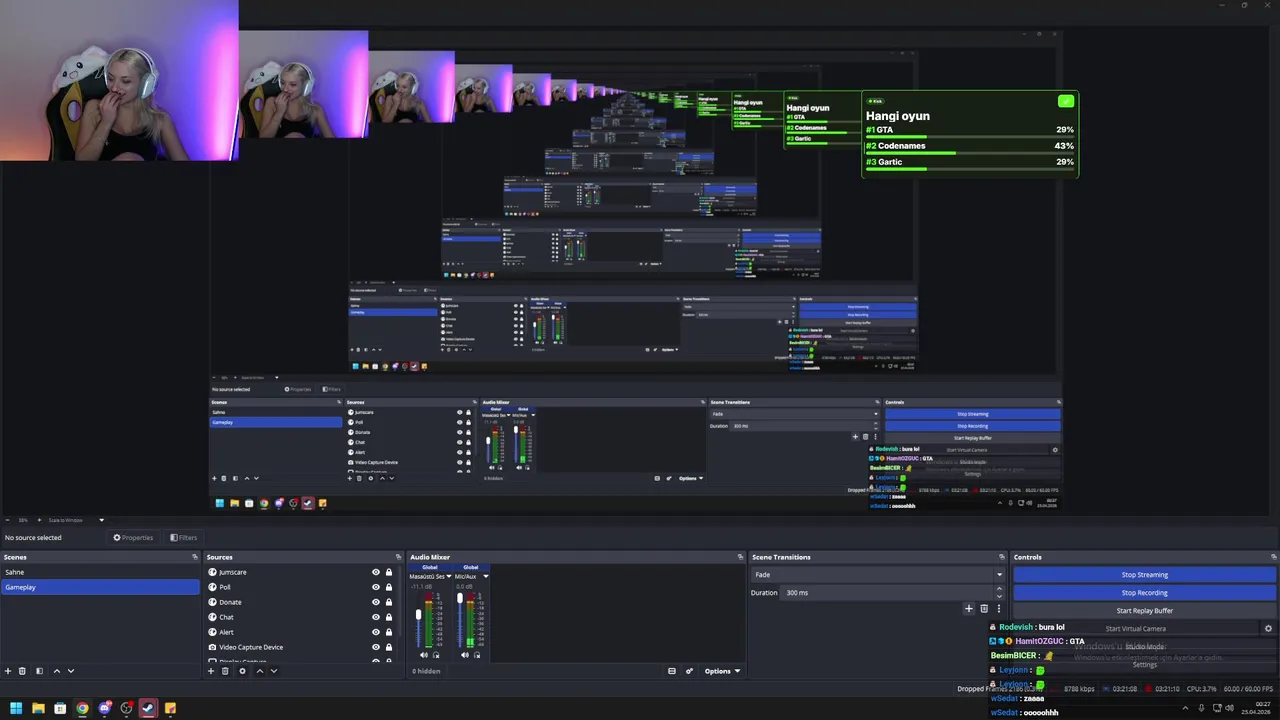The height and width of the screenshot is (720, 1280).
Task: Mute the Mic/Aux speaker icon
Action: (465, 655)
